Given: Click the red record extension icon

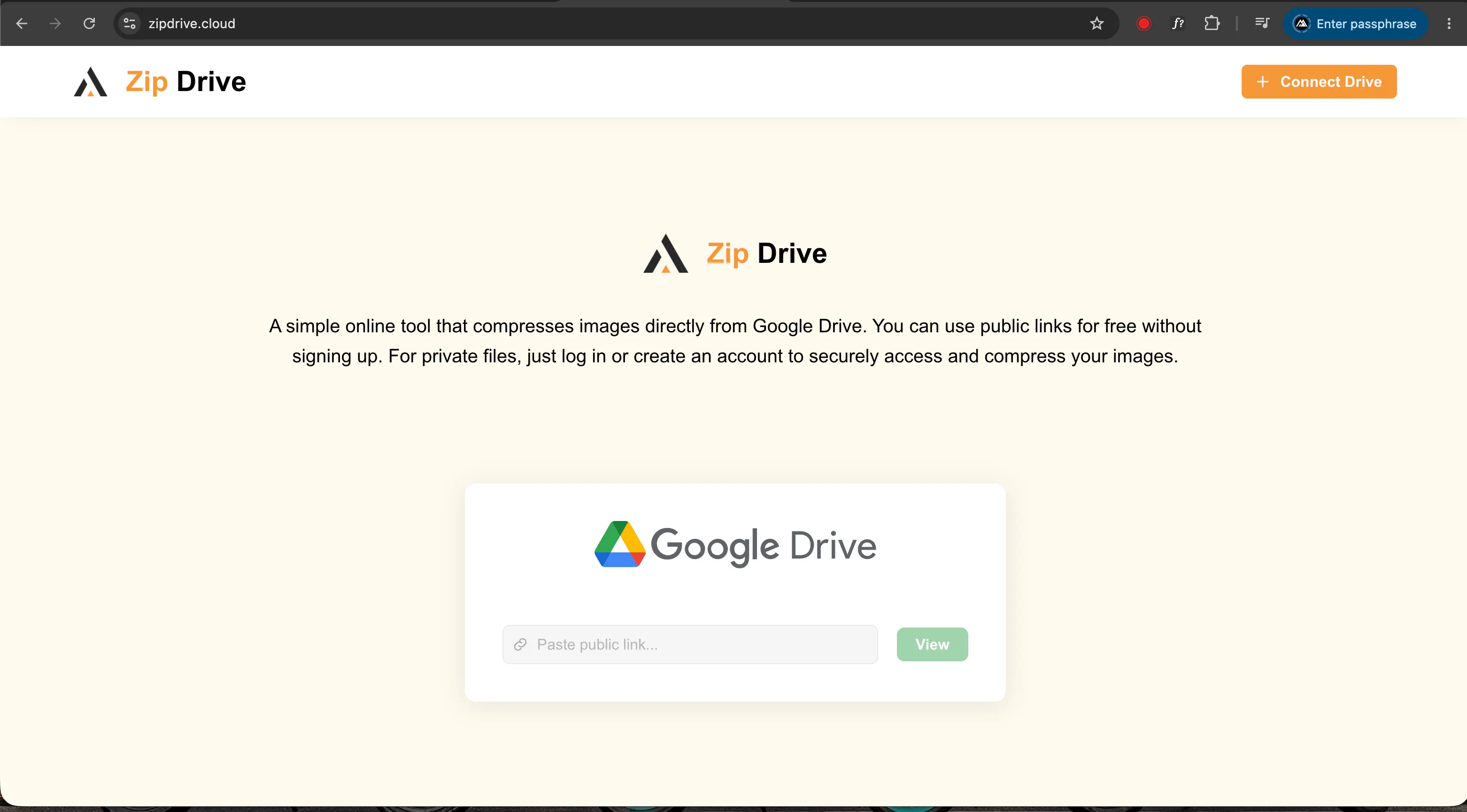Looking at the screenshot, I should coord(1143,23).
